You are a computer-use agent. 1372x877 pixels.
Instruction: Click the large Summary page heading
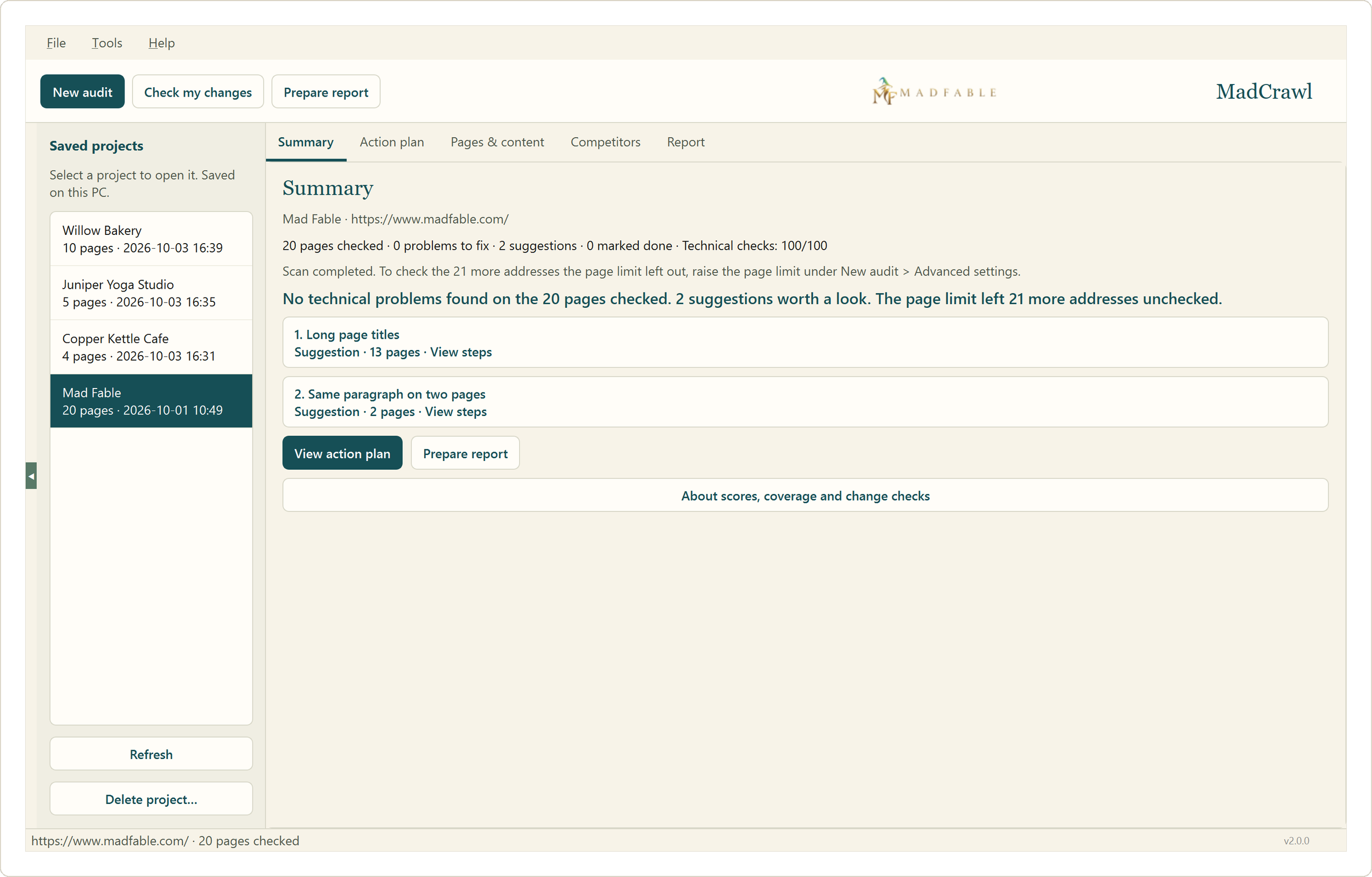[328, 188]
